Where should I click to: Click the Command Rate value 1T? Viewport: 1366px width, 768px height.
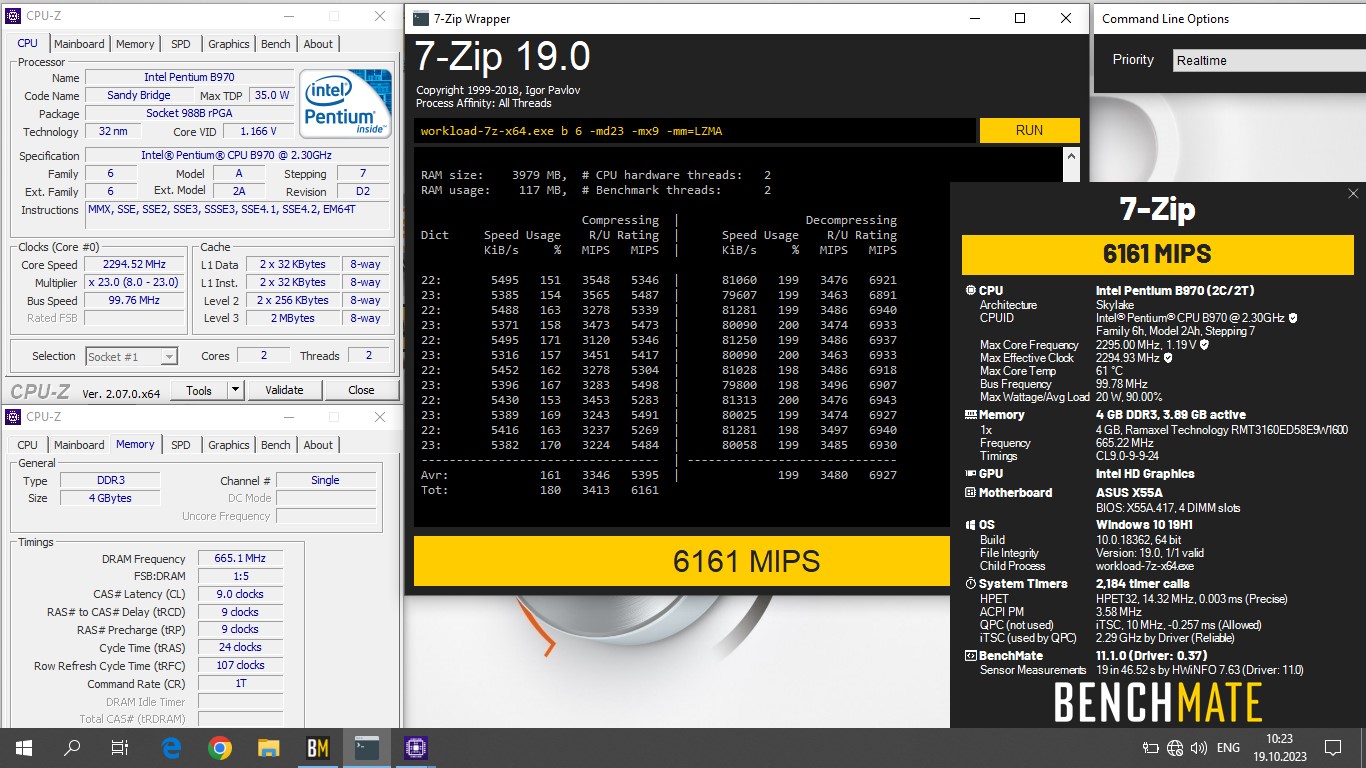click(x=240, y=684)
